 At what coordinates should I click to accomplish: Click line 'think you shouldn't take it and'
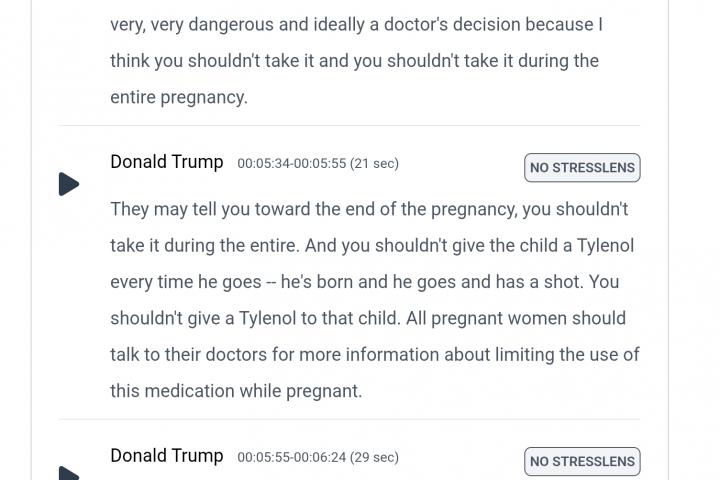point(354,61)
